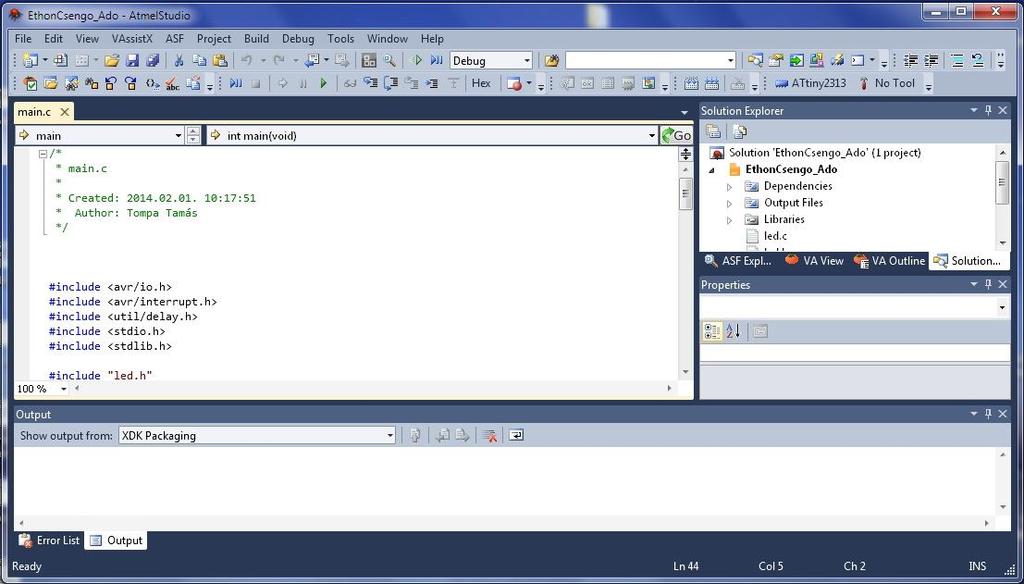Screen dimensions: 1024x584
Task: Click the Open File folder icon
Action: point(112,61)
